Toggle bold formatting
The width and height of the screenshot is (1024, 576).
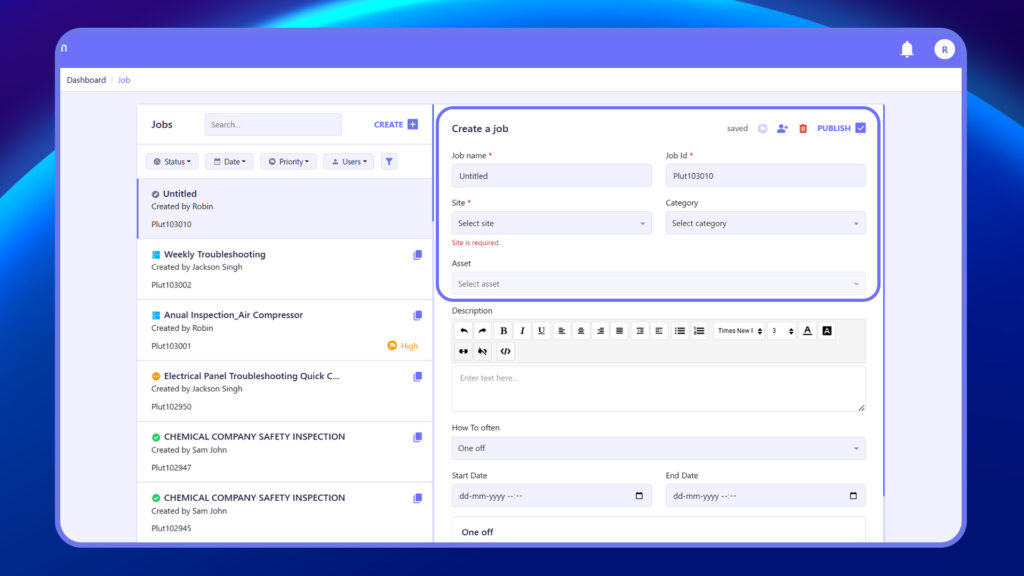tap(503, 331)
